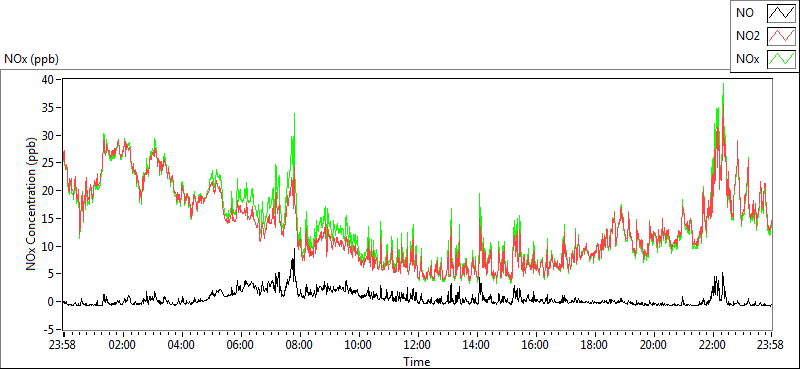Click the 'NOx (ppb)' chart title
This screenshot has width=800, height=369.
(x=32, y=59)
